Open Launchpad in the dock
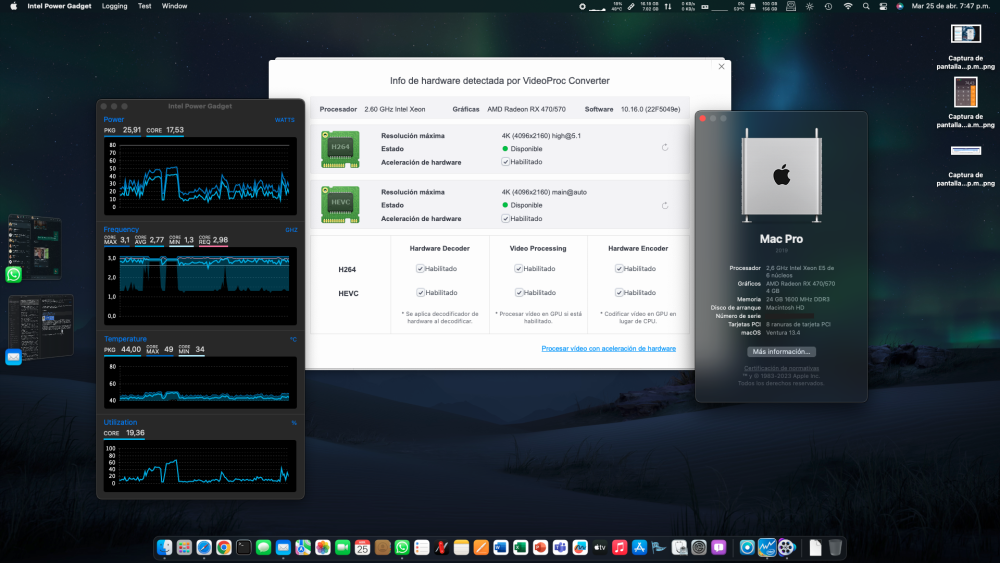 (184, 547)
